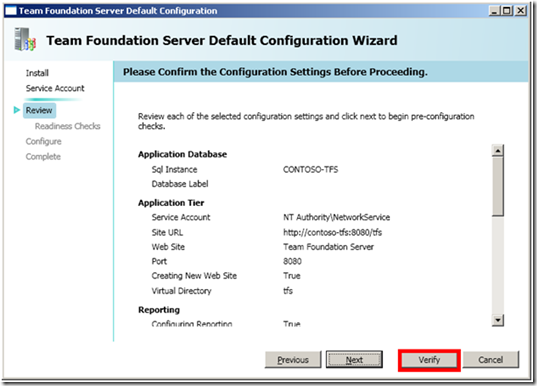Select the Complete step in sidebar
Image resolution: width=537 pixels, height=386 pixels.
(x=43, y=157)
